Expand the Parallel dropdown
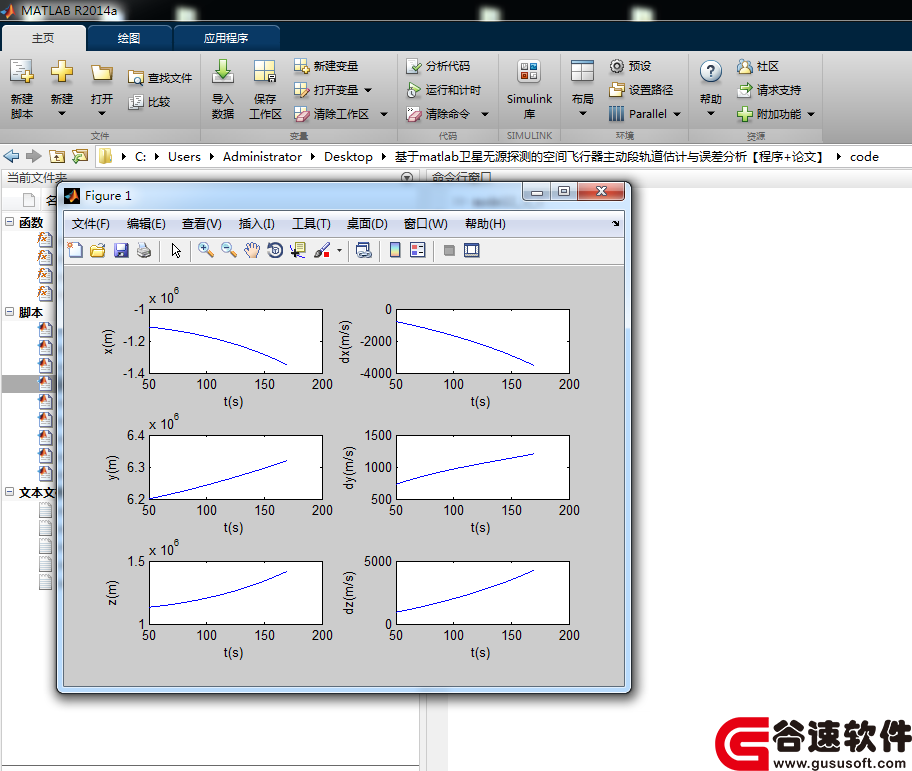This screenshot has height=771, width=912. pyautogui.click(x=676, y=114)
